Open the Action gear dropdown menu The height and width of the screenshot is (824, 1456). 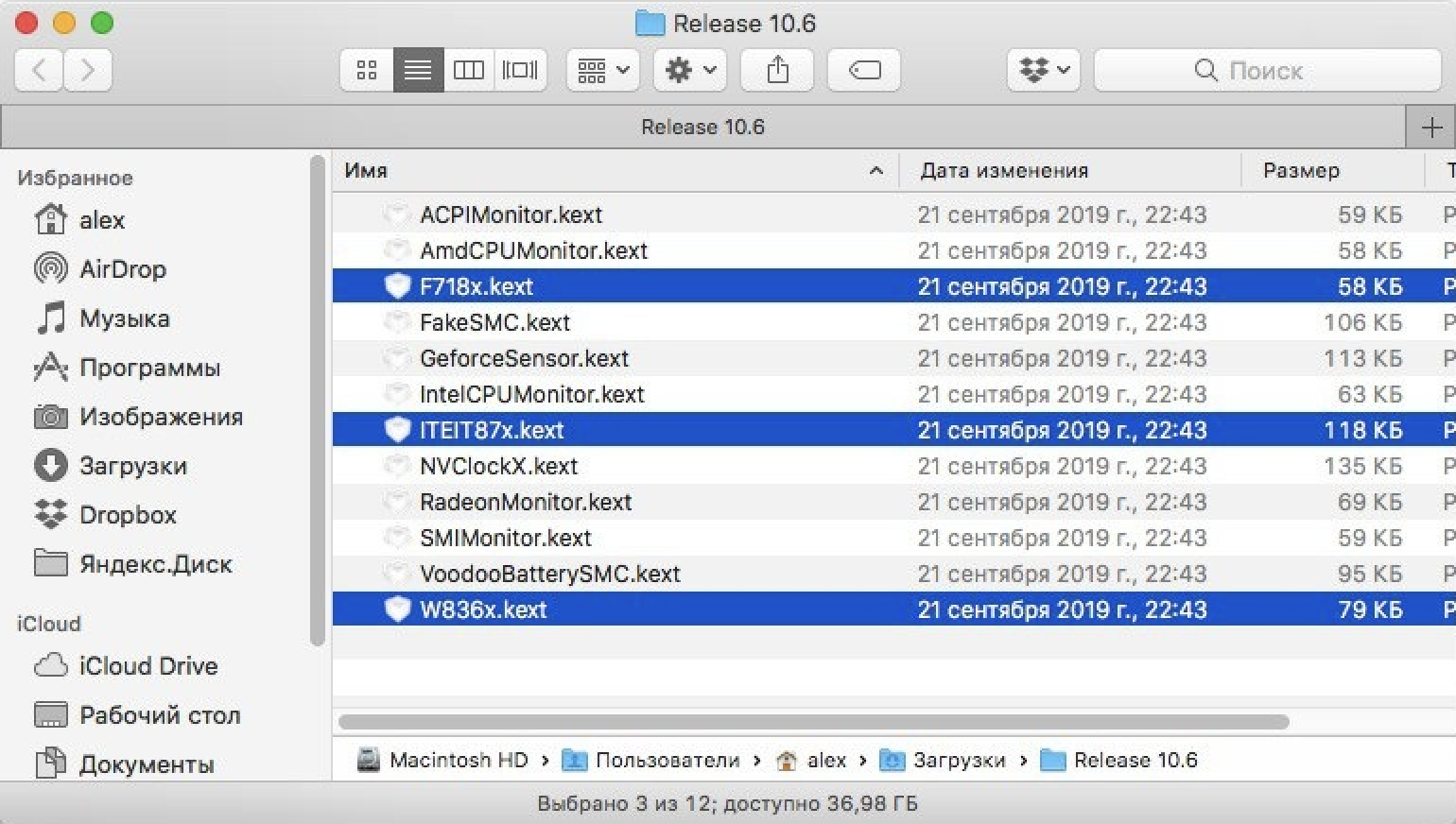[690, 70]
